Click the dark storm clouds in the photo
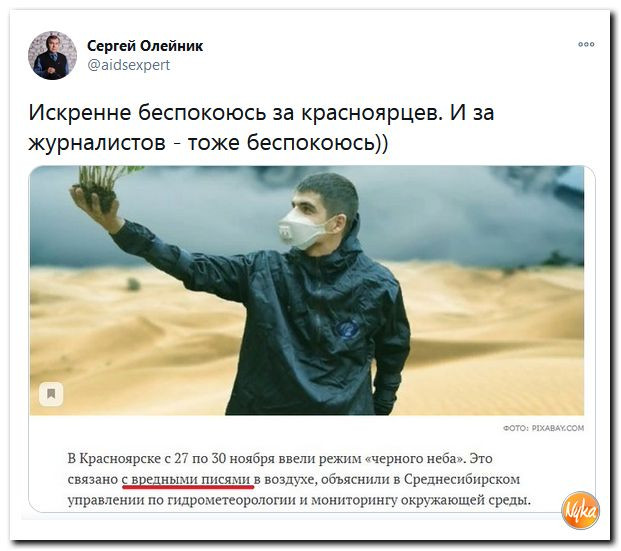Viewport: 621px width, 551px height. pyautogui.click(x=455, y=214)
